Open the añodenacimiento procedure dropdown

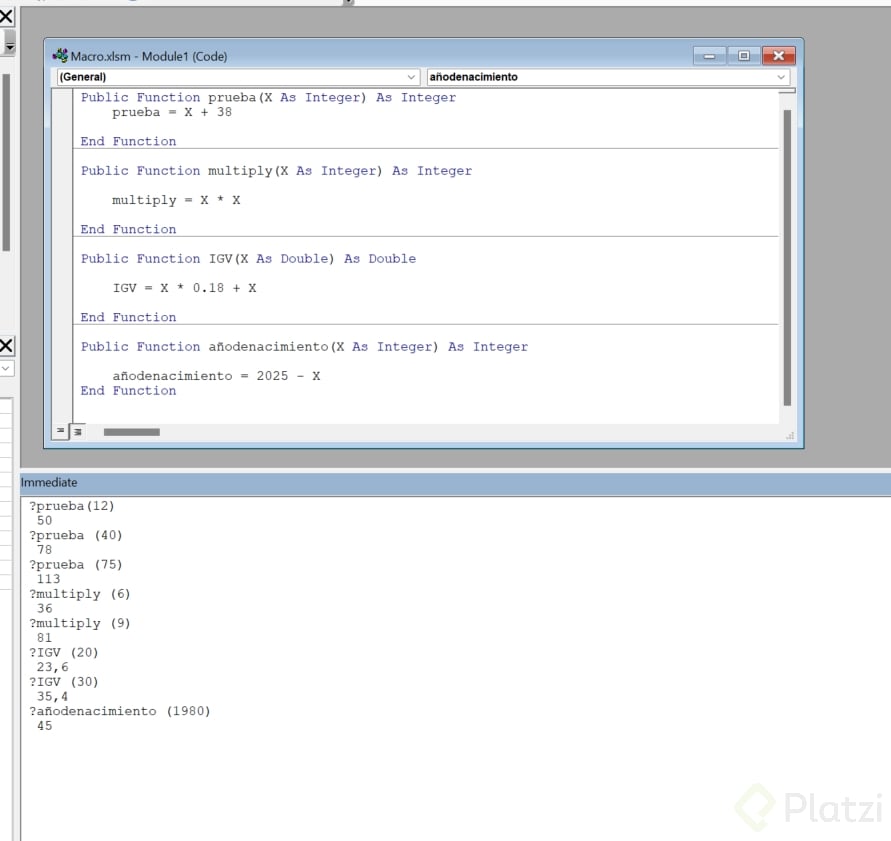(x=608, y=77)
